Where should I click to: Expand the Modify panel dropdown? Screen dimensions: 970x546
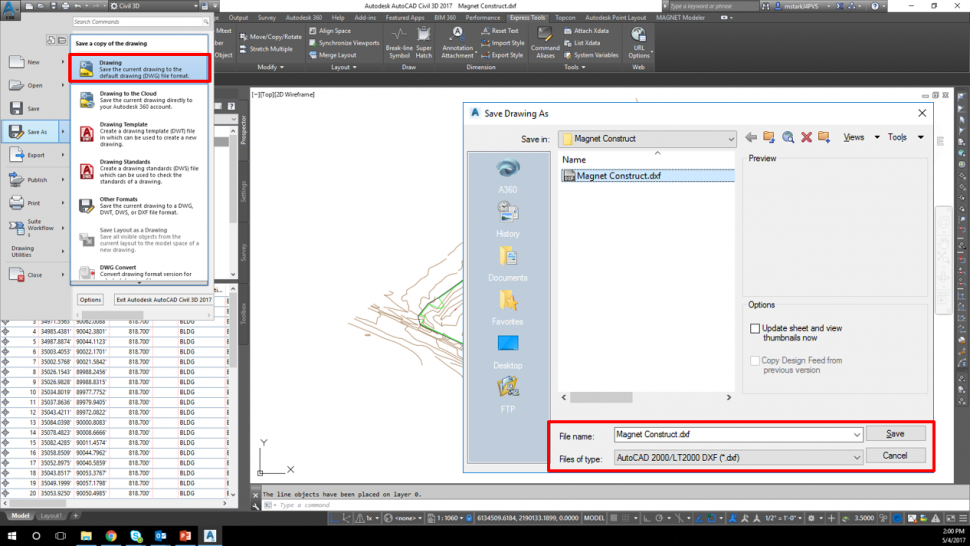270,67
